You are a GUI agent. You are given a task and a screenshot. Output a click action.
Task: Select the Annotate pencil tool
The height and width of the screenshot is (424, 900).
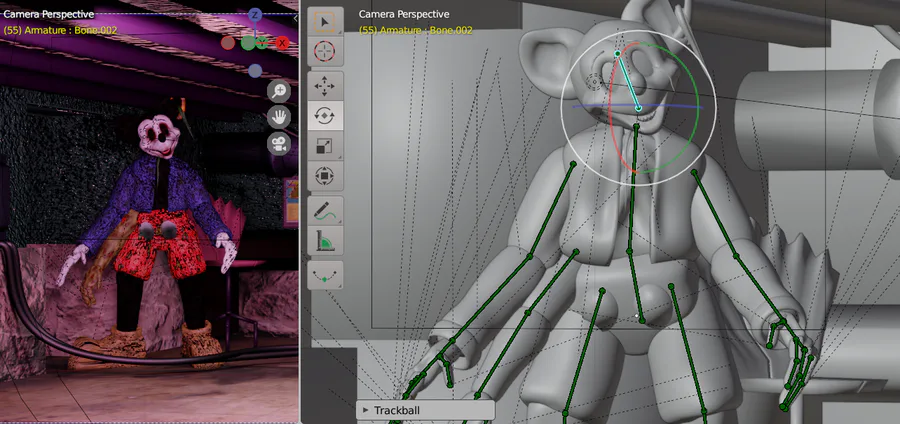tap(325, 211)
